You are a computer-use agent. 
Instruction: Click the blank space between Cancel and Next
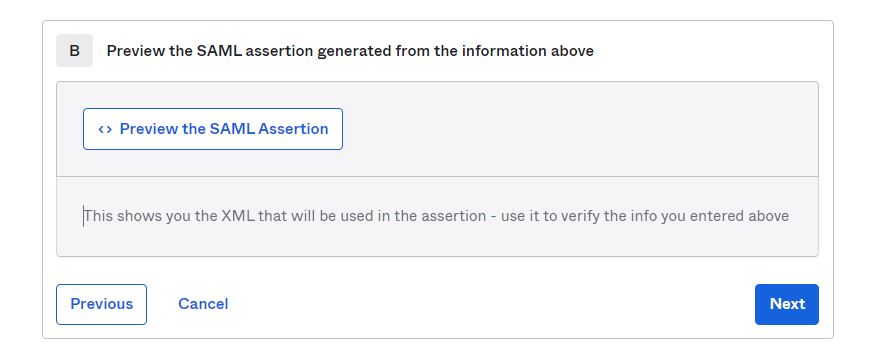point(491,304)
